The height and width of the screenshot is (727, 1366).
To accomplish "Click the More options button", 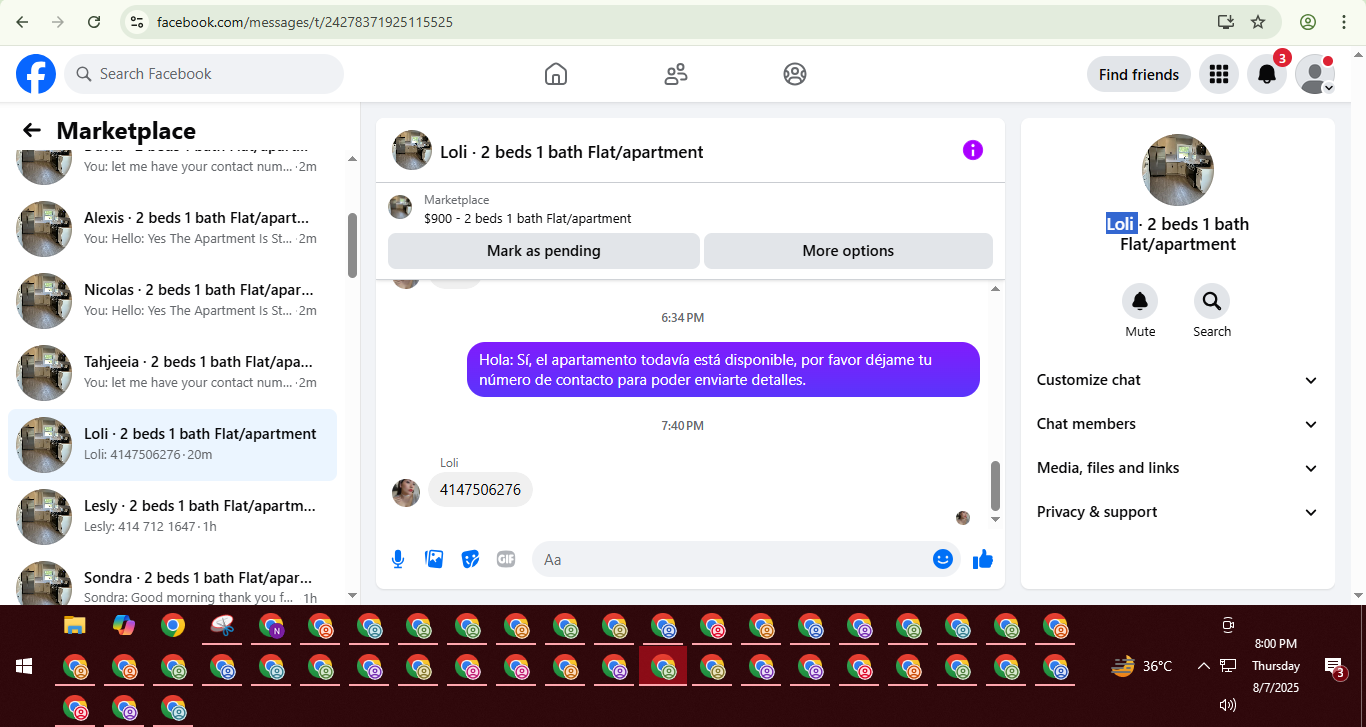I will coord(848,251).
